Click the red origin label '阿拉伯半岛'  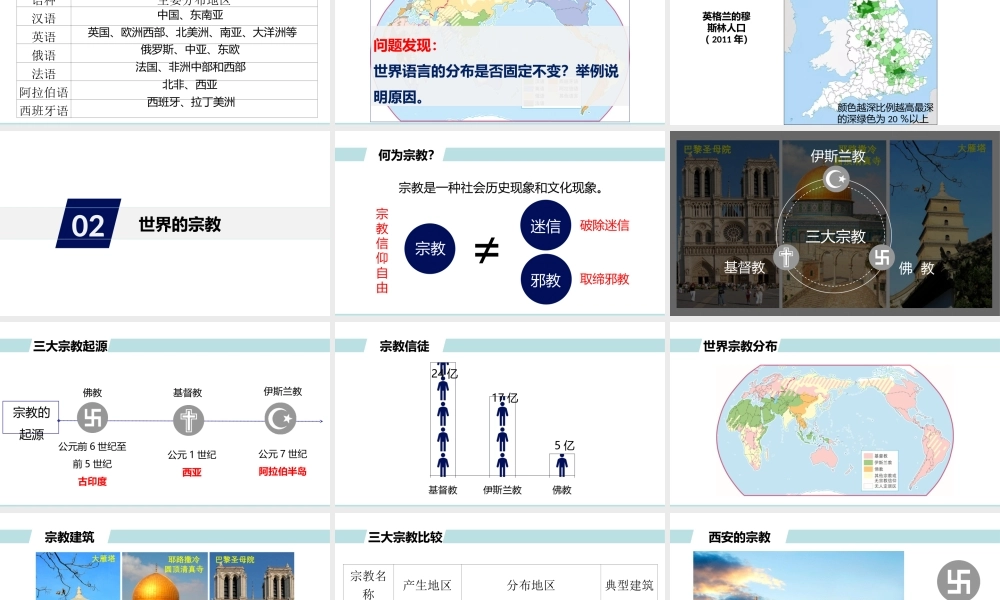click(x=283, y=471)
